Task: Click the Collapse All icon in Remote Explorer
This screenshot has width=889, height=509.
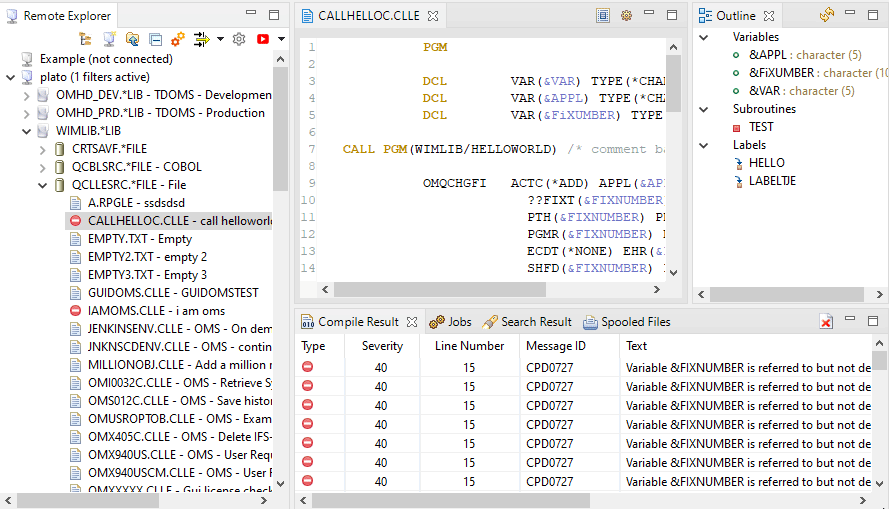Action: 155,39
